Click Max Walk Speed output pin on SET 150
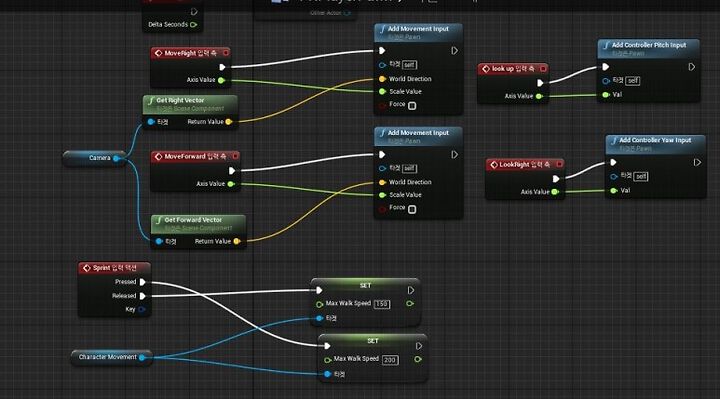 click(410, 303)
